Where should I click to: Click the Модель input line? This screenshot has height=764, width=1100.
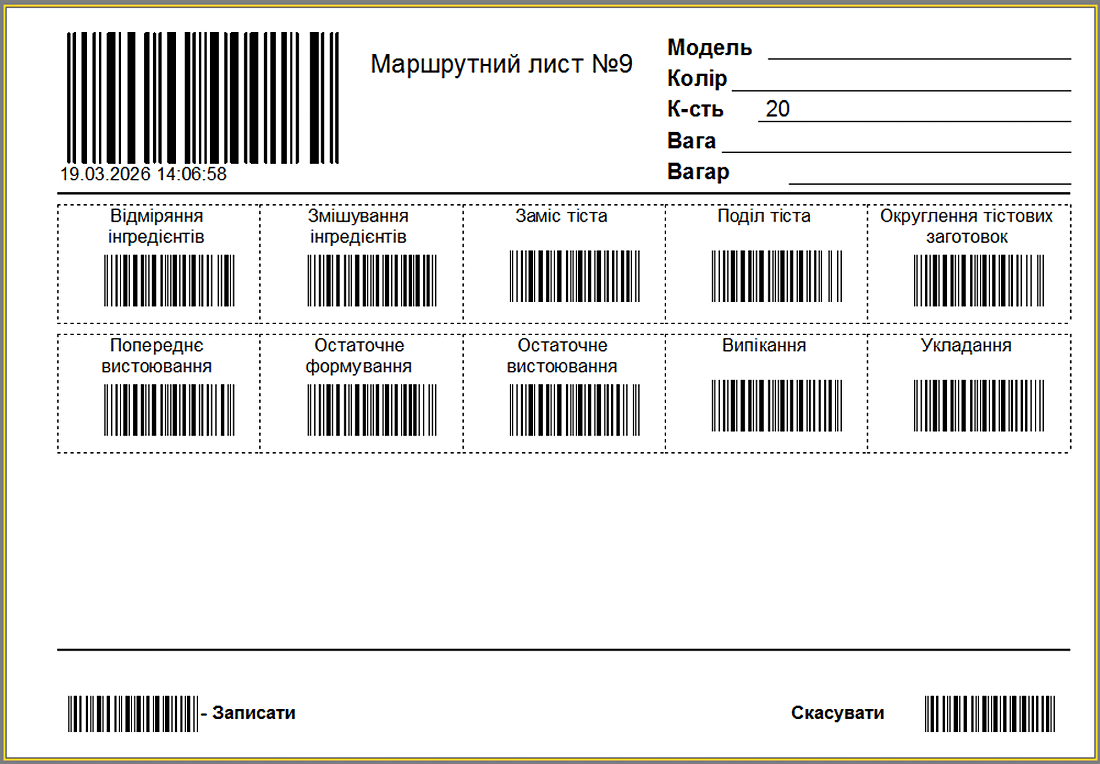918,49
